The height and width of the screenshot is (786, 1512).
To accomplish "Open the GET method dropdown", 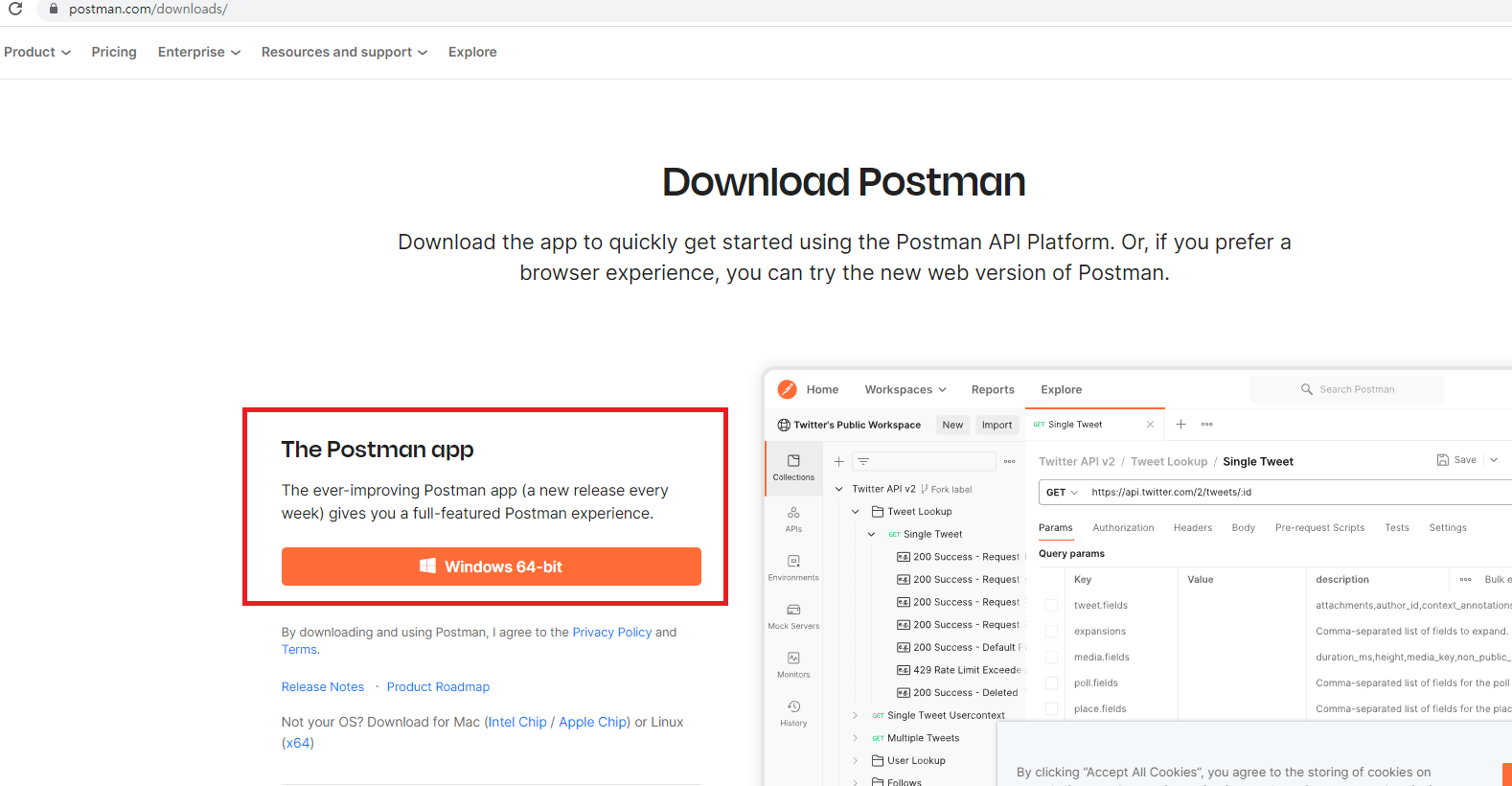I will pyautogui.click(x=1063, y=492).
